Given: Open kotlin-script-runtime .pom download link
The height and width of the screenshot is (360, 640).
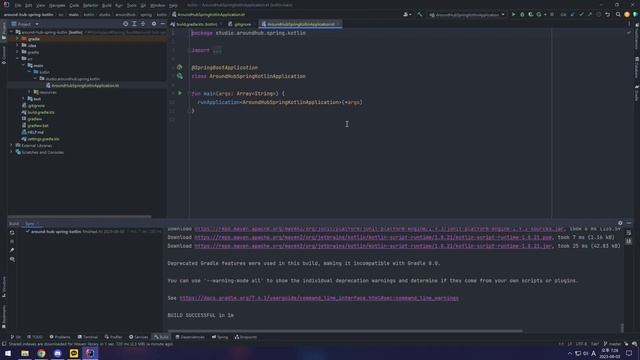Looking at the screenshot, I should tap(373, 237).
